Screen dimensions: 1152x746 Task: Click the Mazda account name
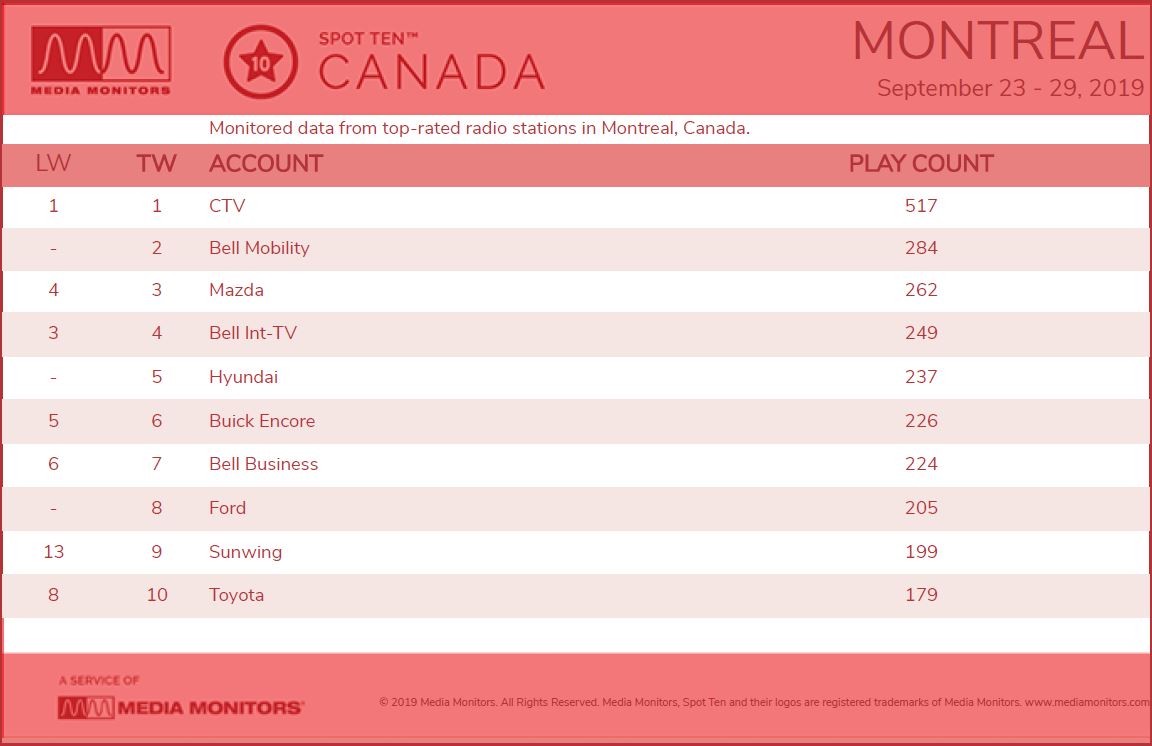236,290
